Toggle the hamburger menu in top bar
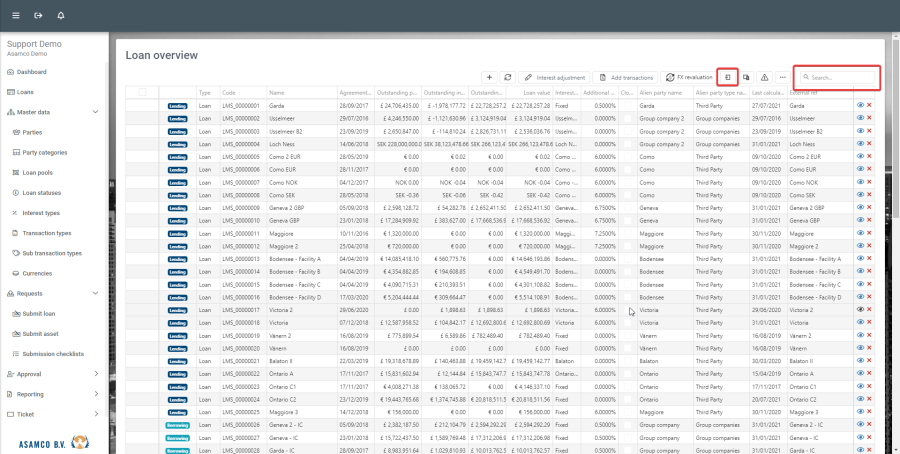The image size is (900, 454). pos(14,16)
